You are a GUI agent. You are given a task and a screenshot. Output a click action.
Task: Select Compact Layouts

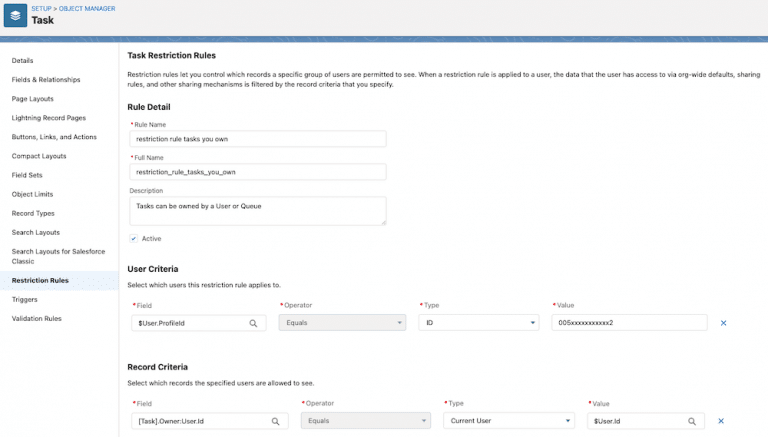pyautogui.click(x=39, y=156)
